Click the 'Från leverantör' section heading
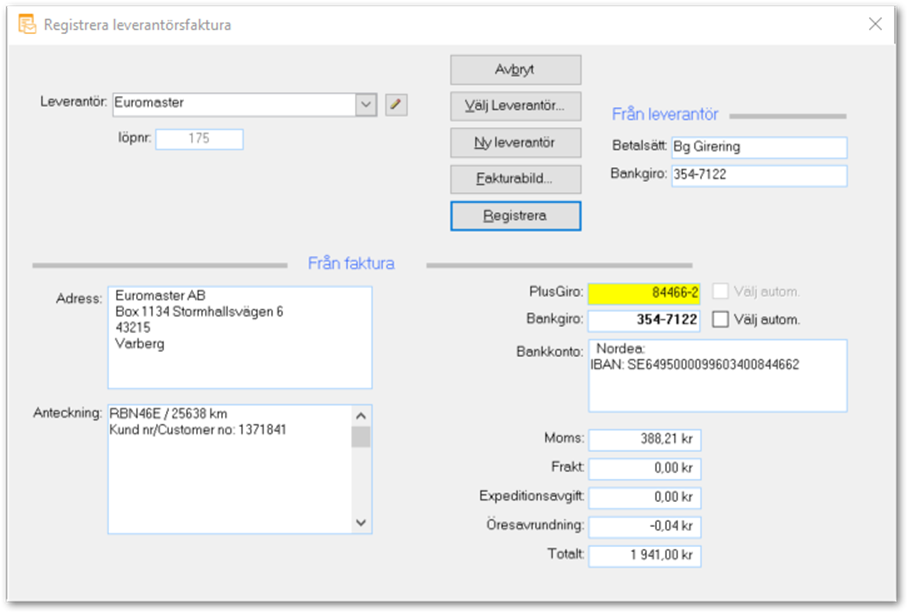 point(665,114)
